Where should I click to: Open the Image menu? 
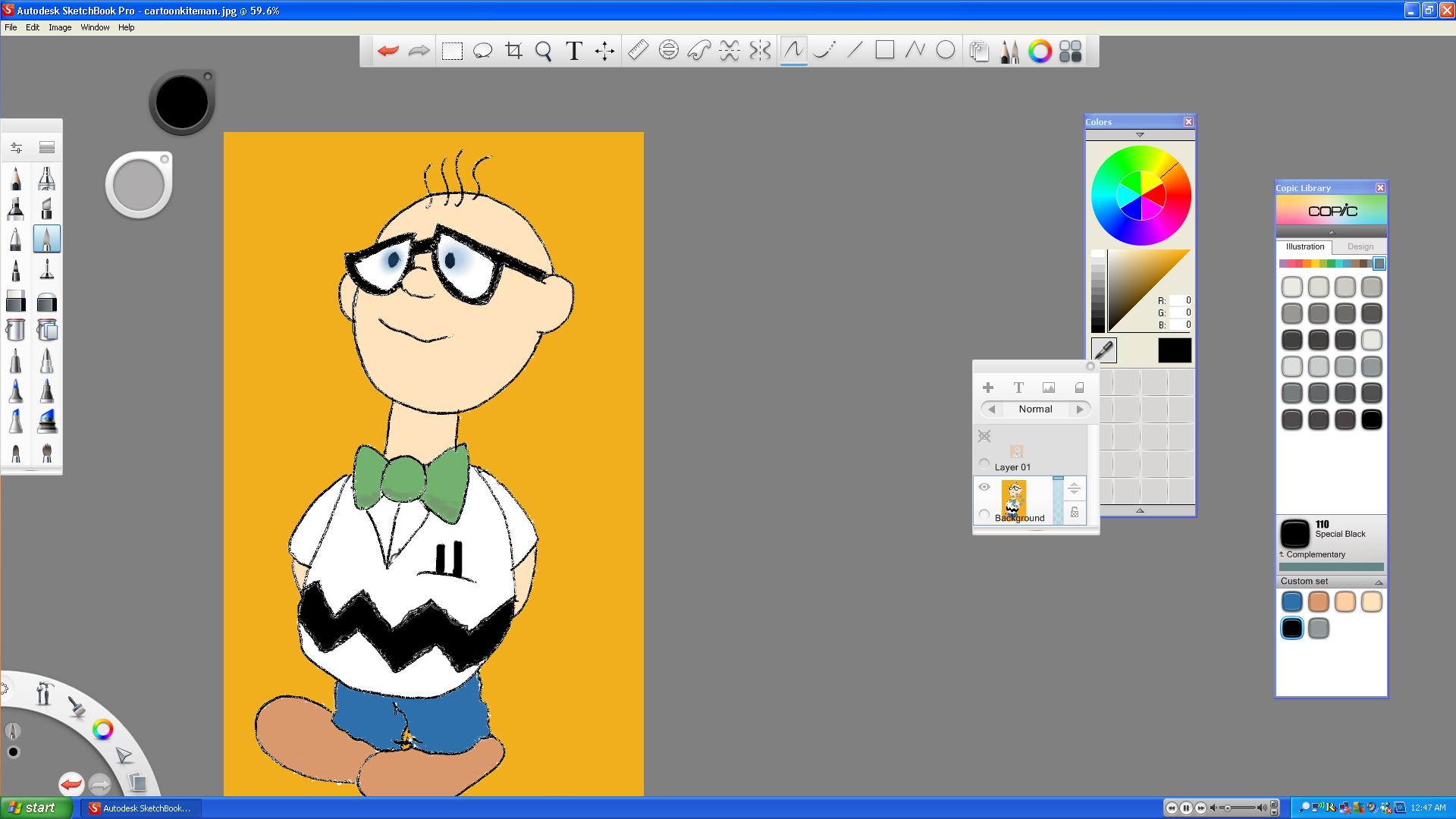(x=60, y=27)
